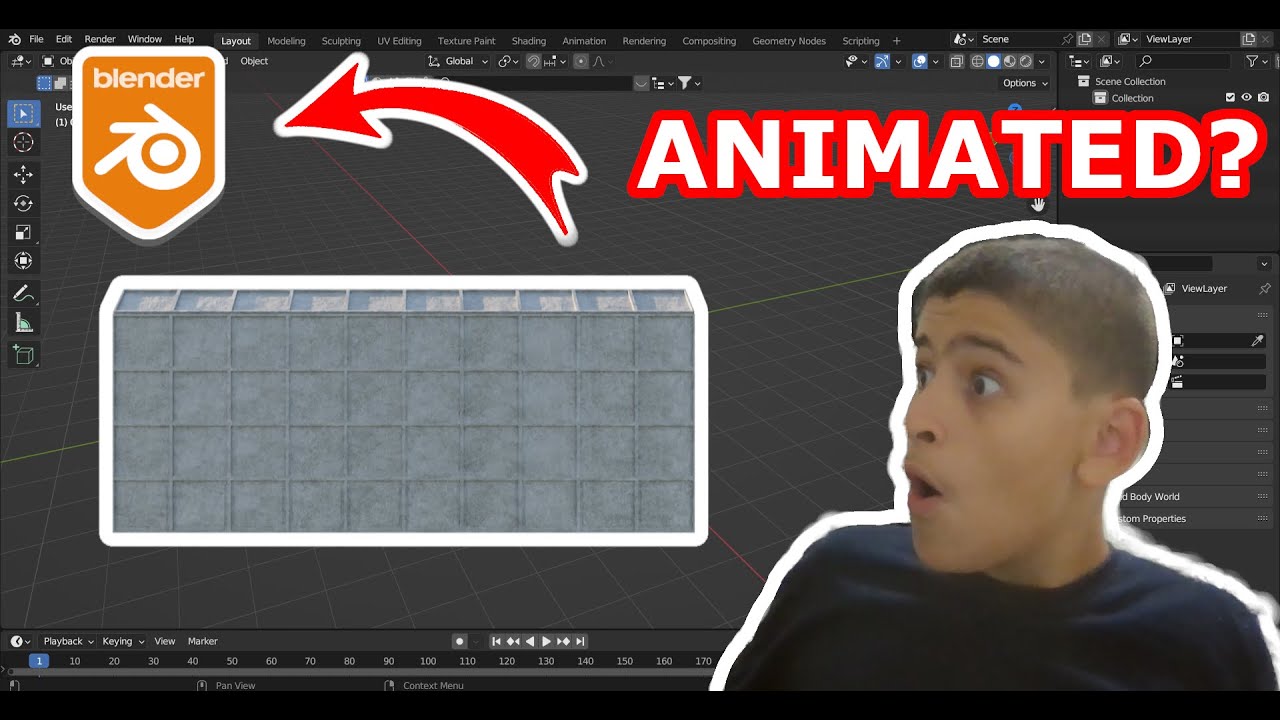
Task: Select the Move tool
Action: (x=23, y=175)
